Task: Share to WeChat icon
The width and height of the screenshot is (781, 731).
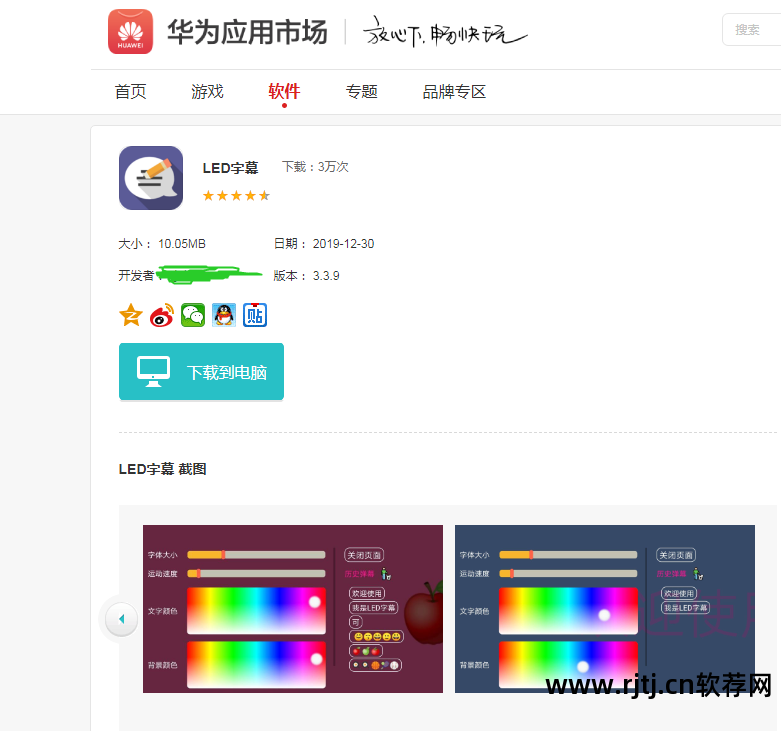Action: (193, 315)
